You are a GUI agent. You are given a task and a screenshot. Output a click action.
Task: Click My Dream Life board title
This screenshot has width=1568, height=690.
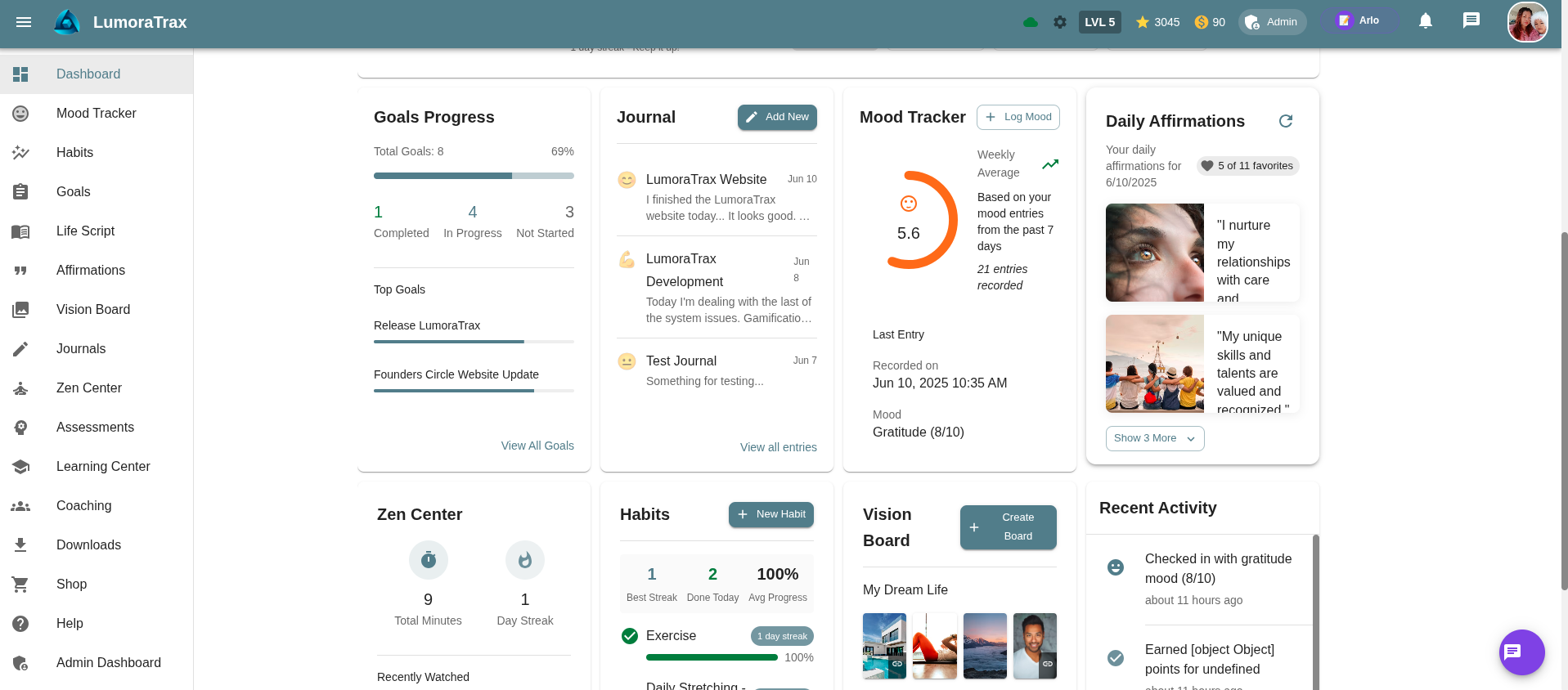pos(905,590)
